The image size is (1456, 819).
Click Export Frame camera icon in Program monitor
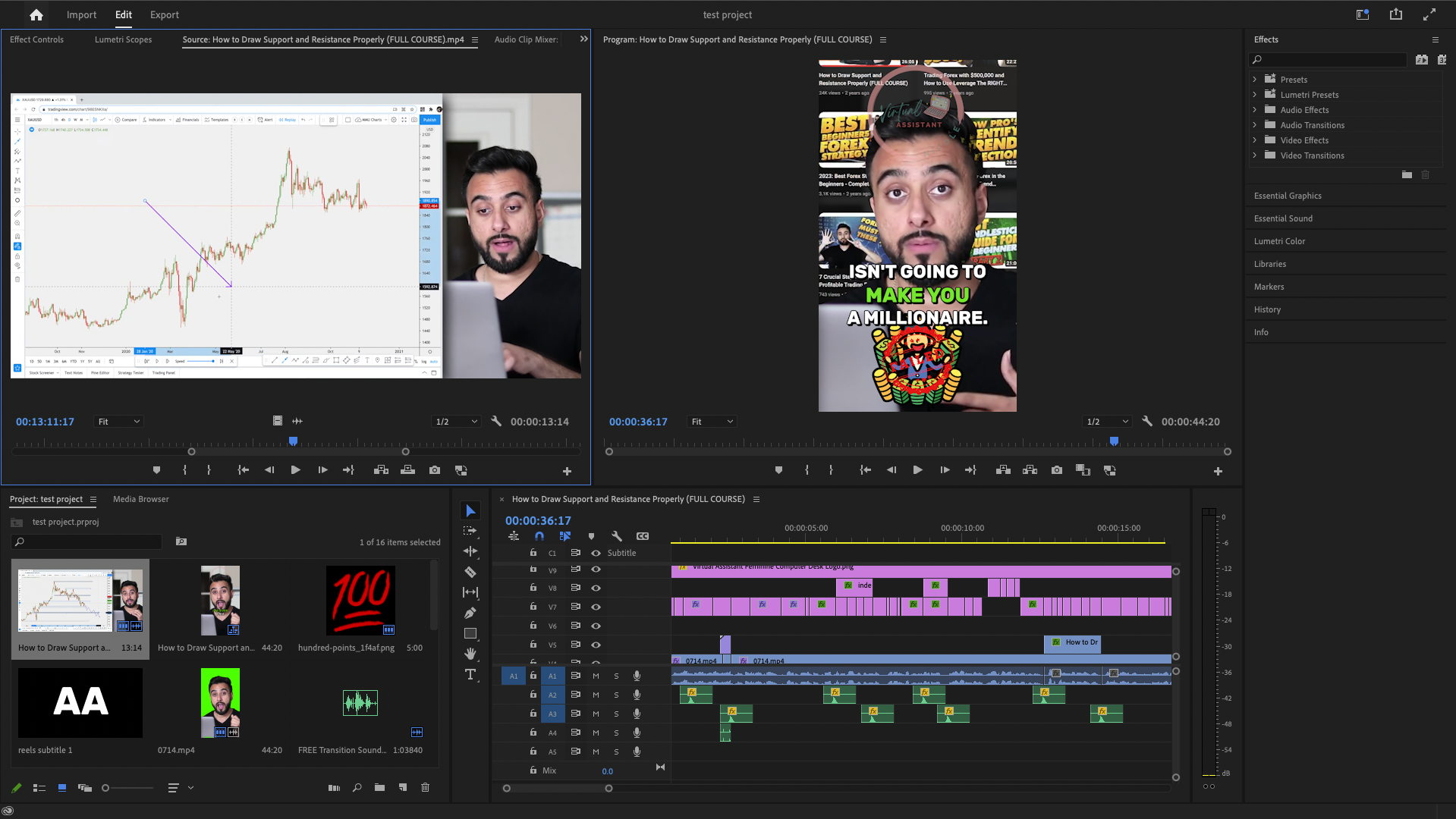1056,470
